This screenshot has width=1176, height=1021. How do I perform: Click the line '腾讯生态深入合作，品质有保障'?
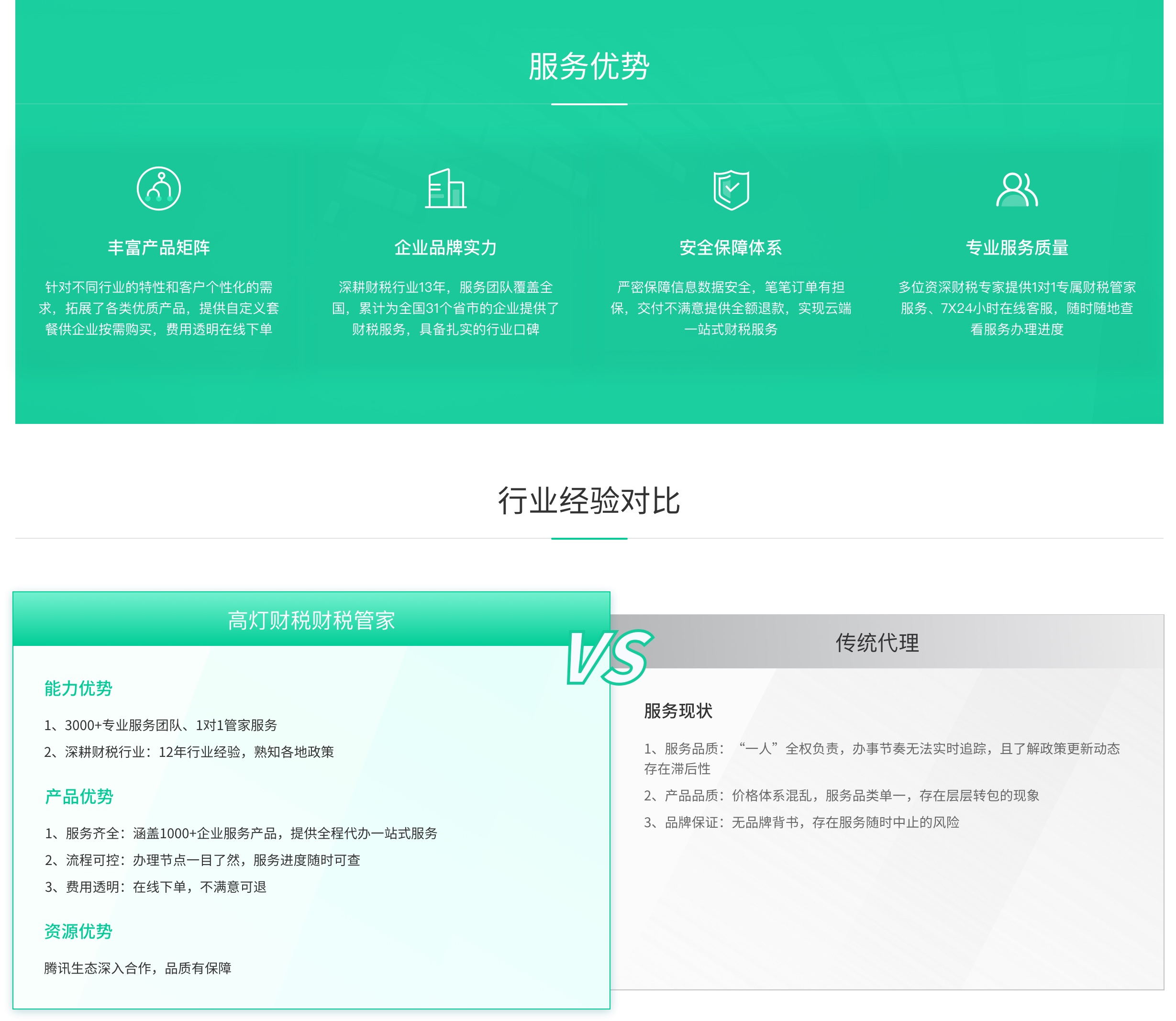138,968
